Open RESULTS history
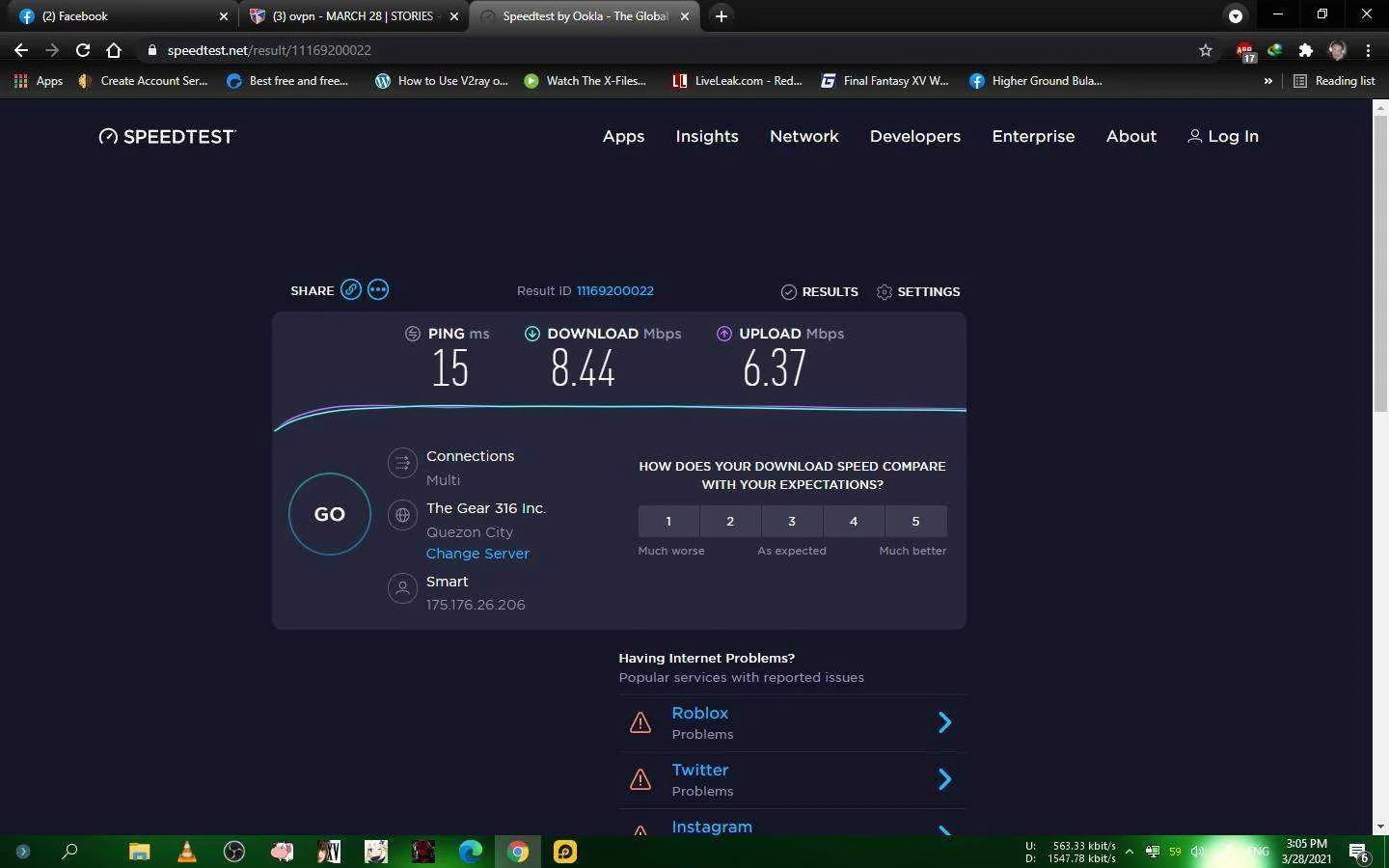 (819, 291)
